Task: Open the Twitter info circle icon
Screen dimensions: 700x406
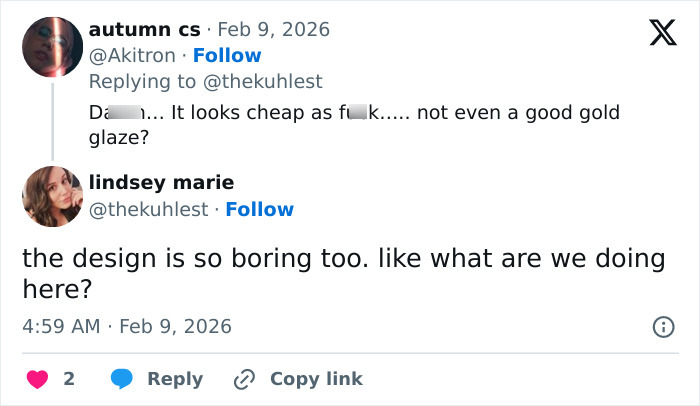Action: [662, 326]
